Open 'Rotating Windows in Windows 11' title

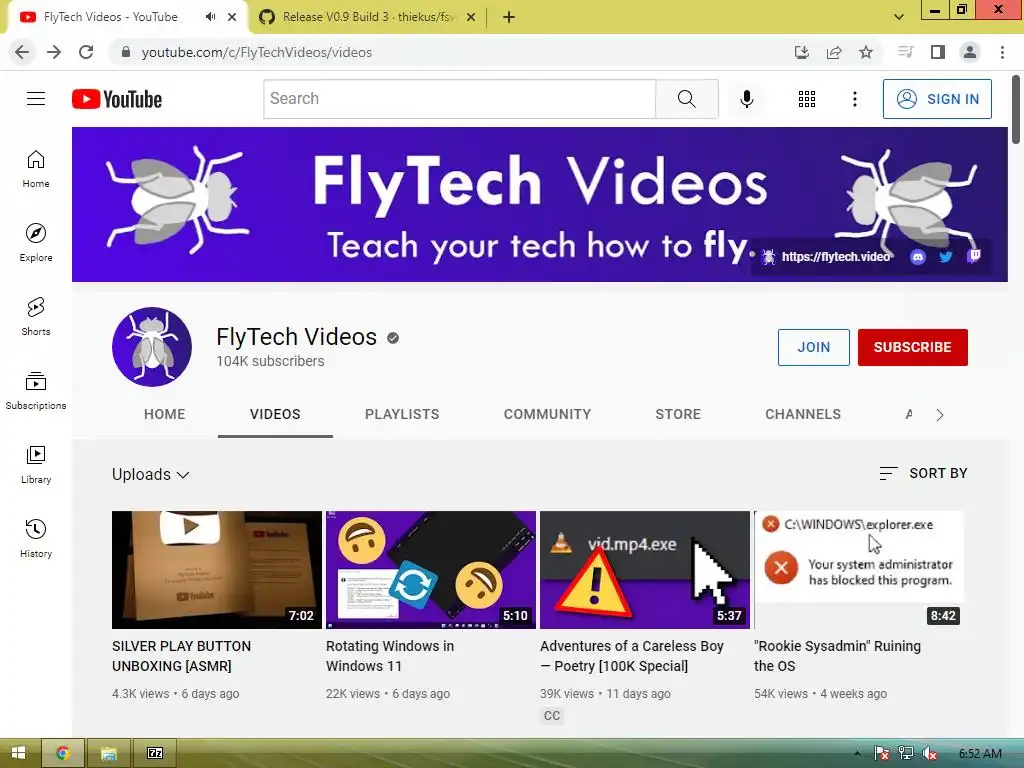coord(390,656)
